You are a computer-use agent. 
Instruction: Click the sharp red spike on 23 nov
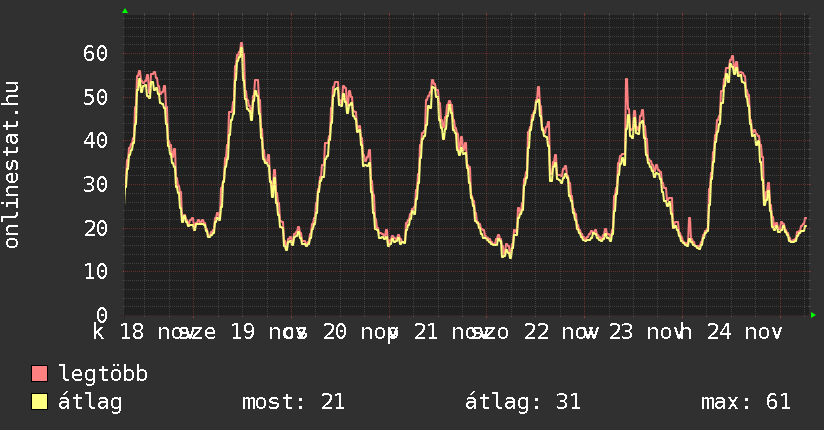(626, 80)
